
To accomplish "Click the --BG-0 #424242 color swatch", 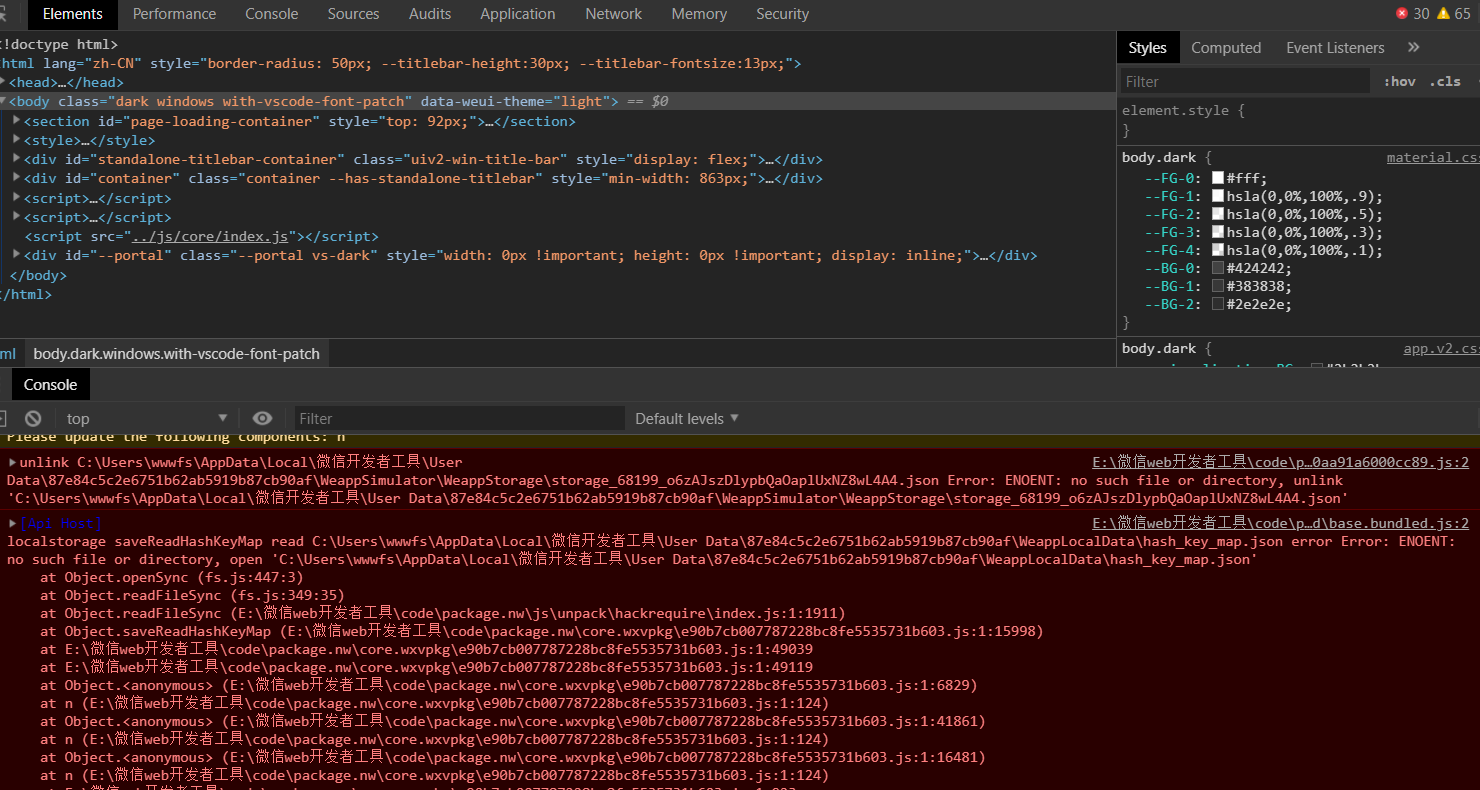I will 1218,268.
